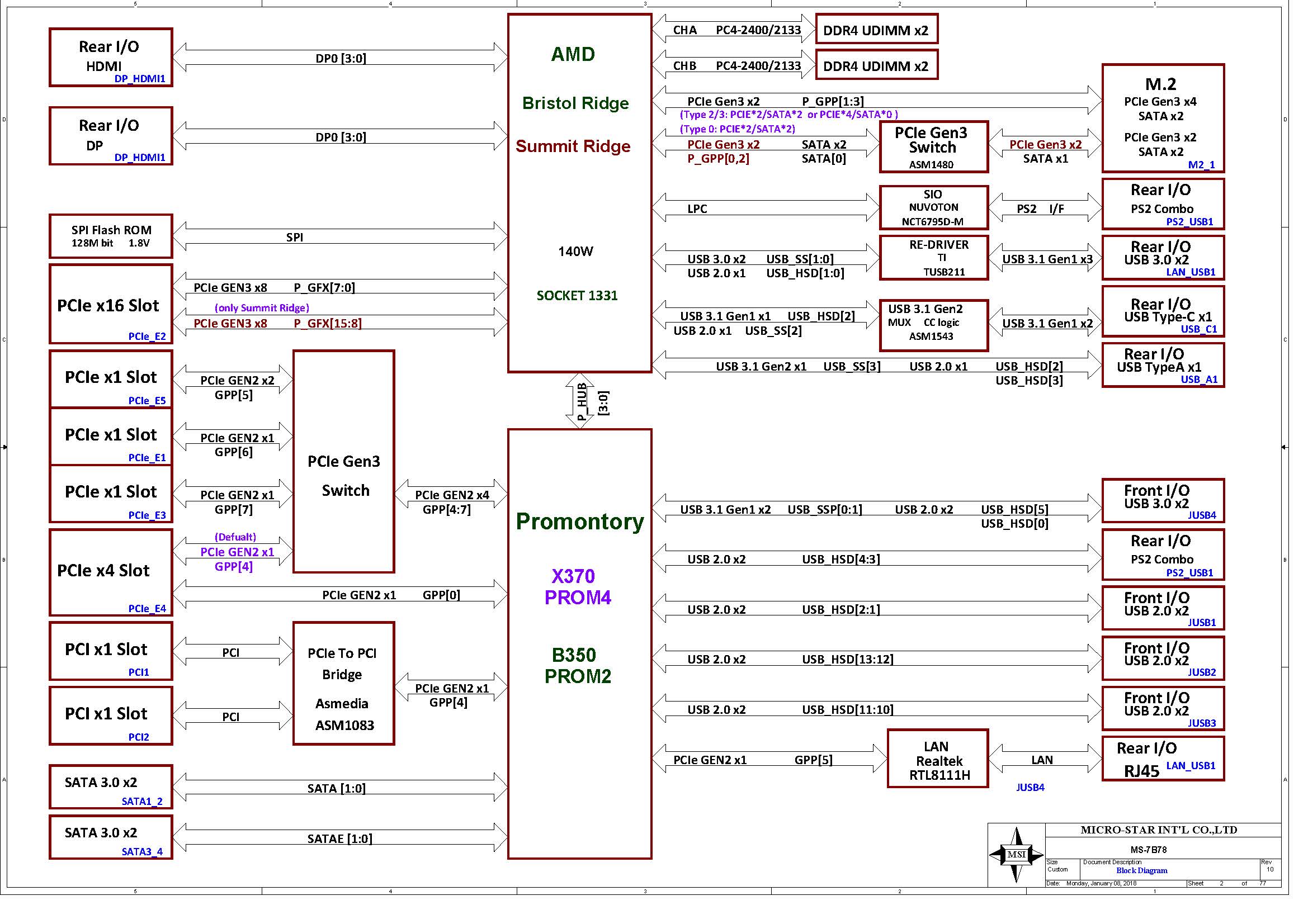
Task: Click the M2_1 connector reference label
Action: (x=1201, y=164)
